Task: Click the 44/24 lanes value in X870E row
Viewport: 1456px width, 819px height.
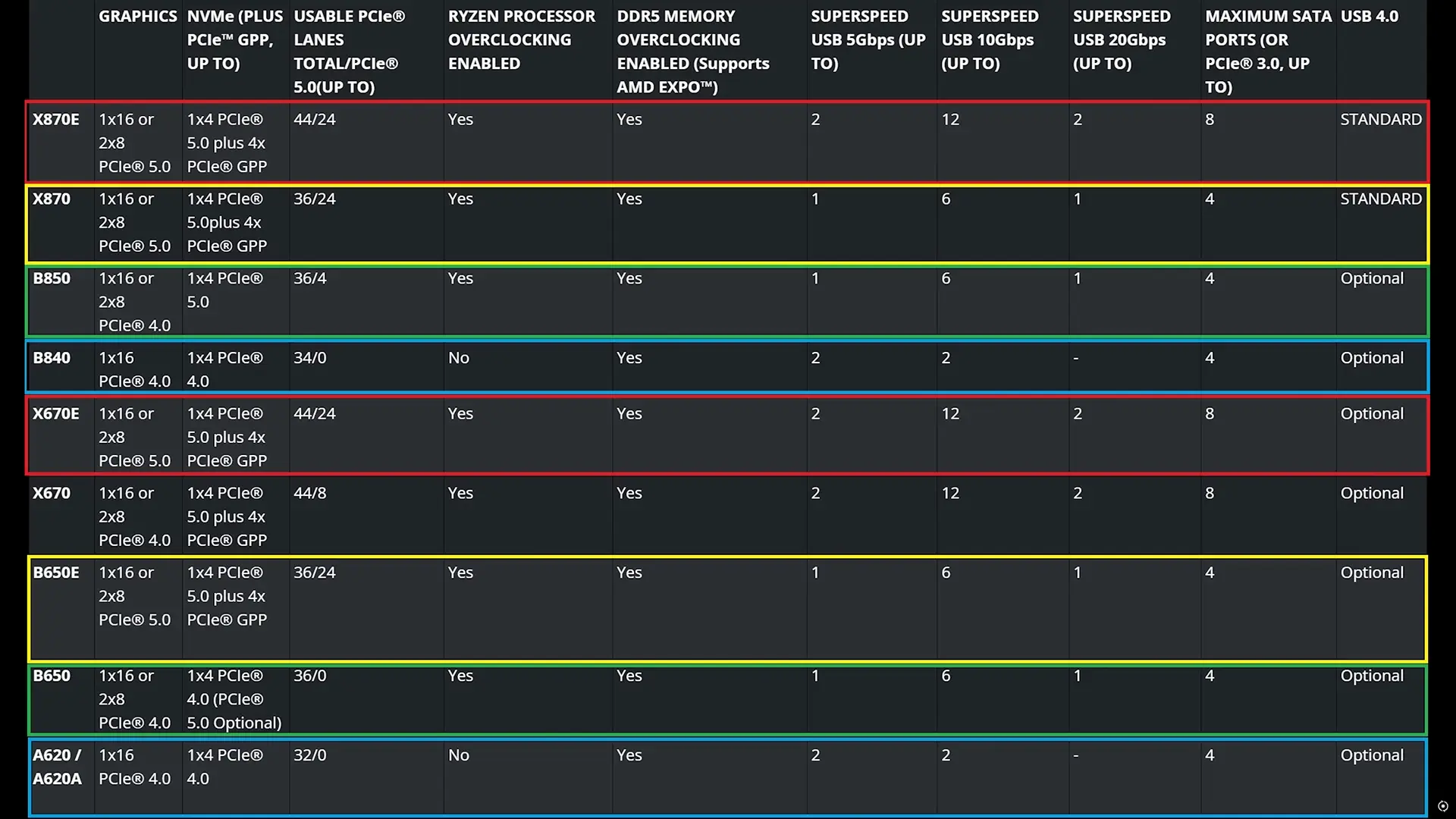Action: [315, 119]
